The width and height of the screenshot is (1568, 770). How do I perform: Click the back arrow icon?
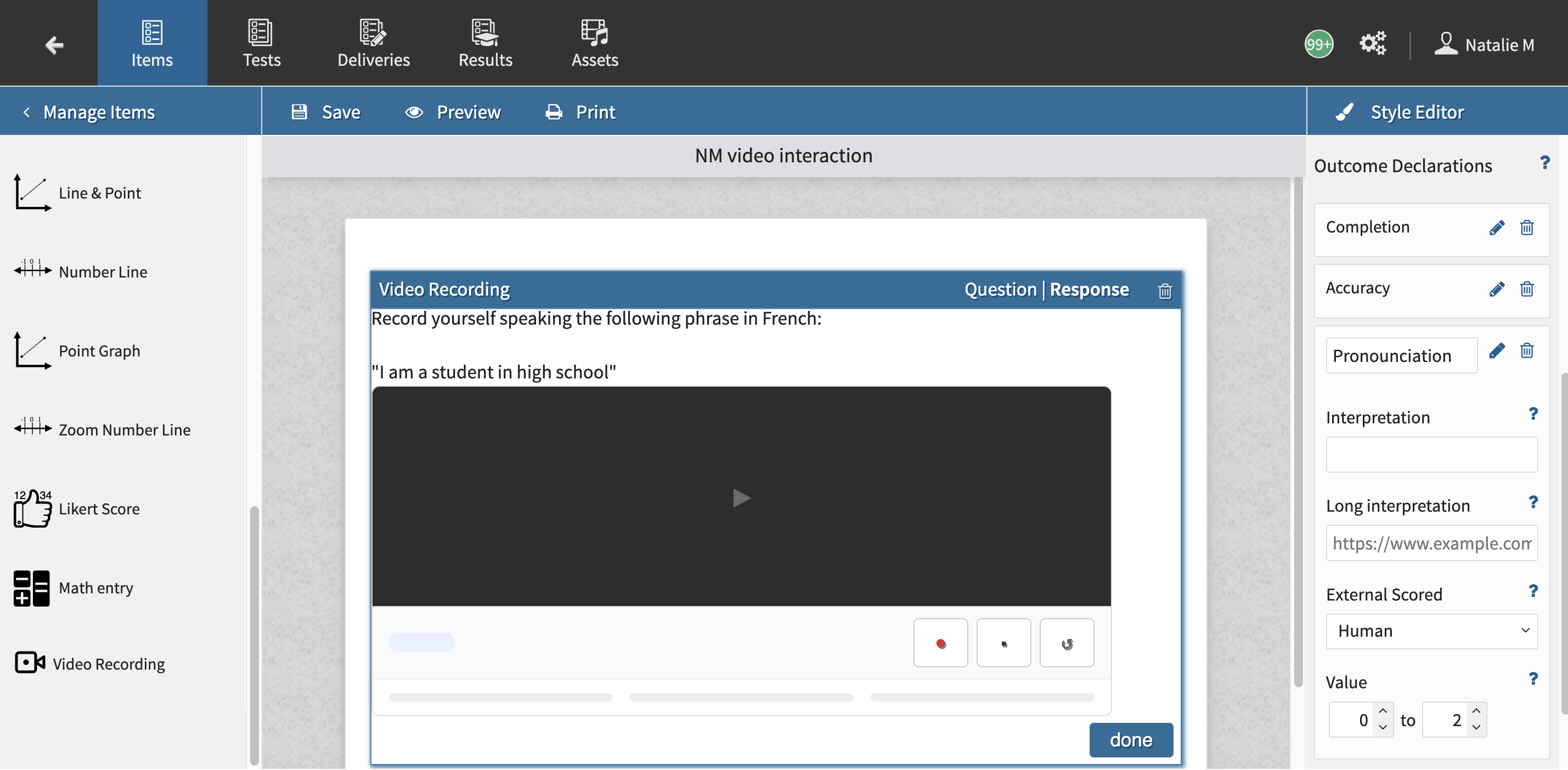point(54,44)
